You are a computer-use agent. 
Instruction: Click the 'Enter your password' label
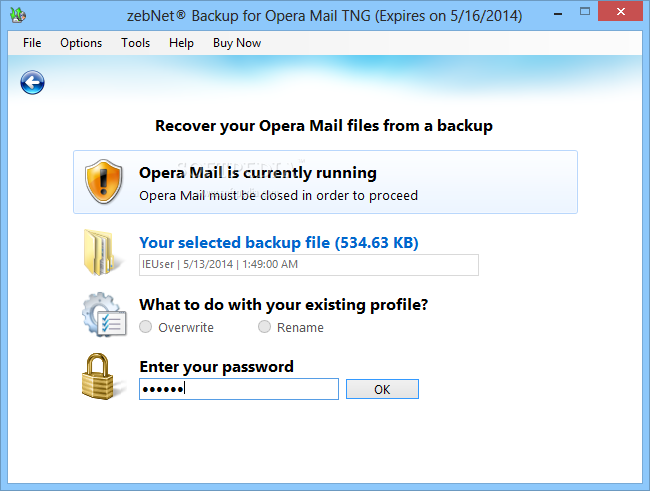(216, 367)
